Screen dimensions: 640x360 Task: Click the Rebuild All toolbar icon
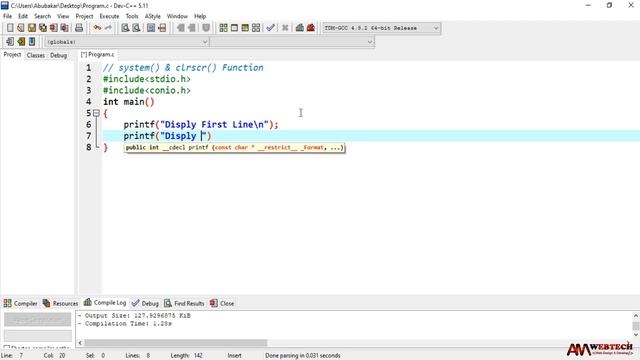(256, 28)
